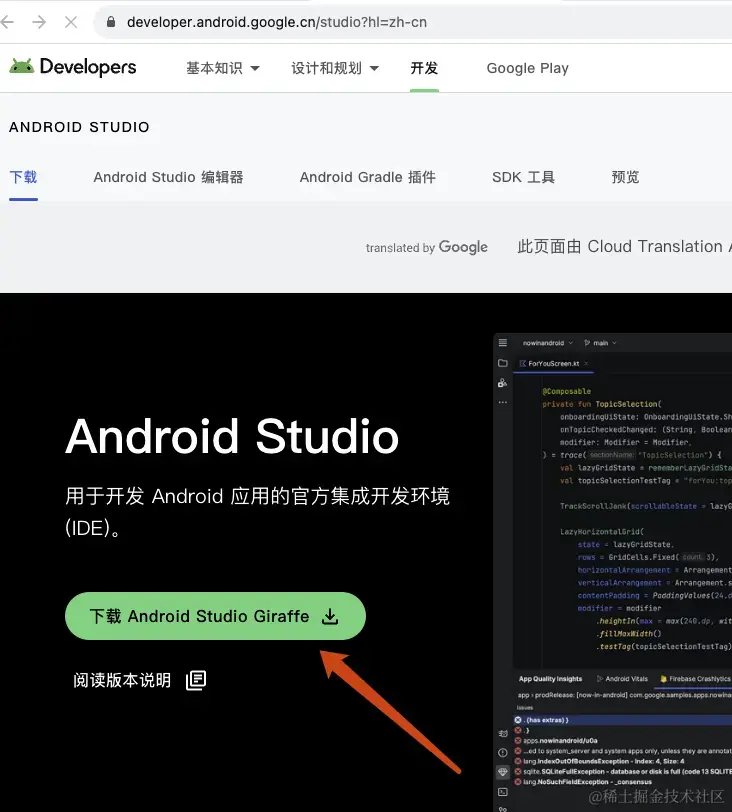
Task: Click the download icon in Giraffe button
Action: [330, 616]
